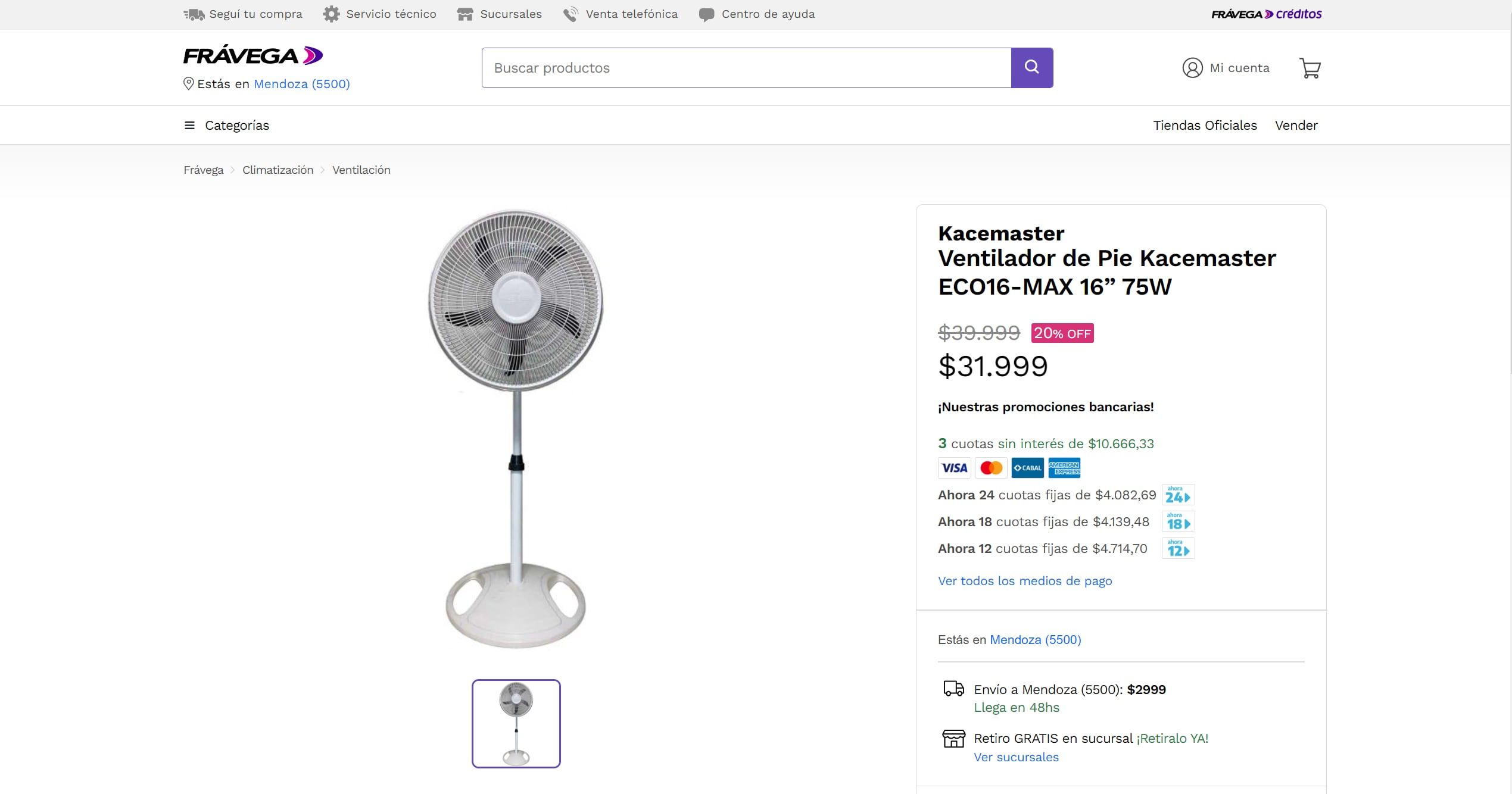Click the Servicio técnico gear icon

pyautogui.click(x=331, y=14)
